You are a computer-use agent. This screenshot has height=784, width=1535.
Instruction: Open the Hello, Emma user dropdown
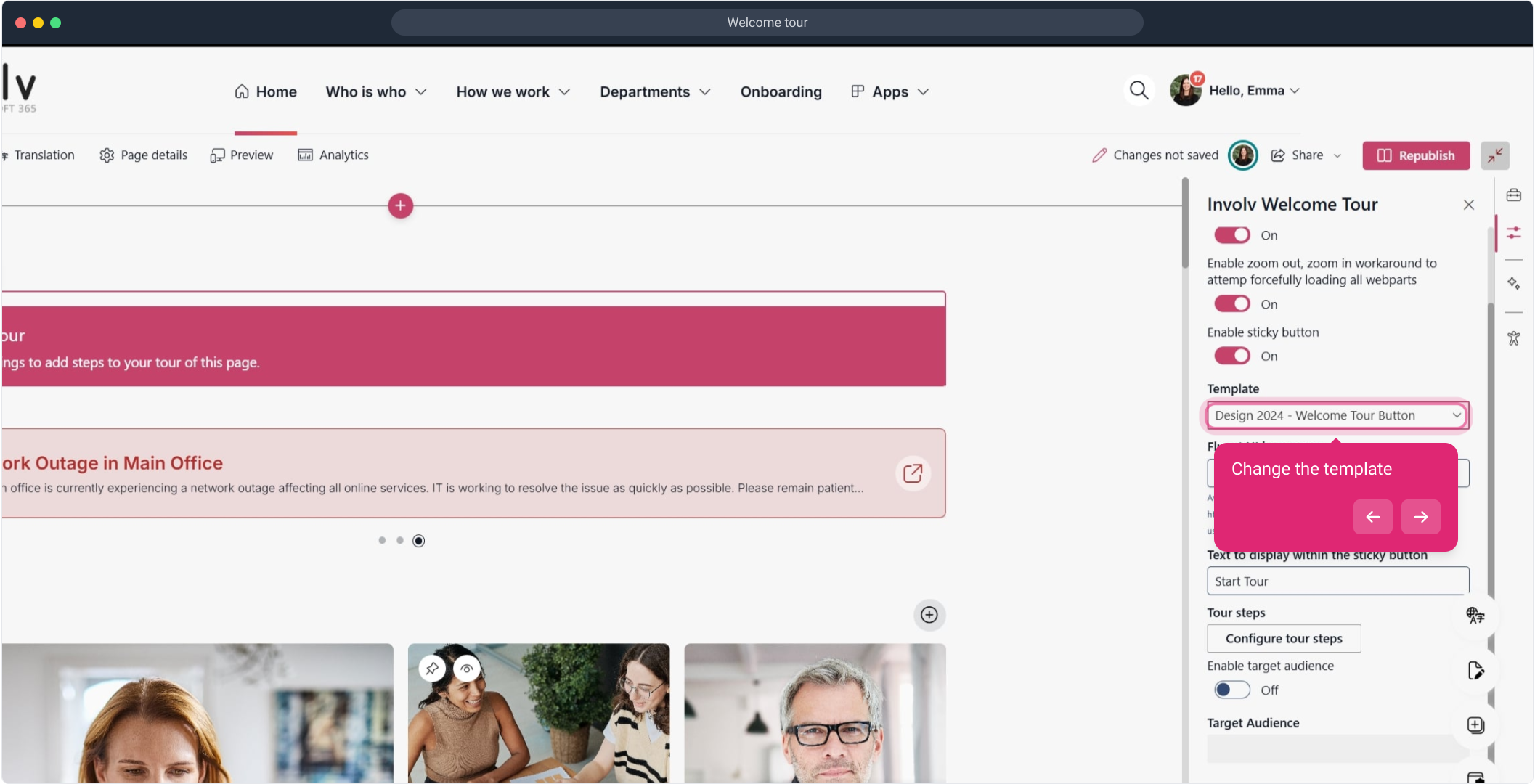(x=1254, y=91)
